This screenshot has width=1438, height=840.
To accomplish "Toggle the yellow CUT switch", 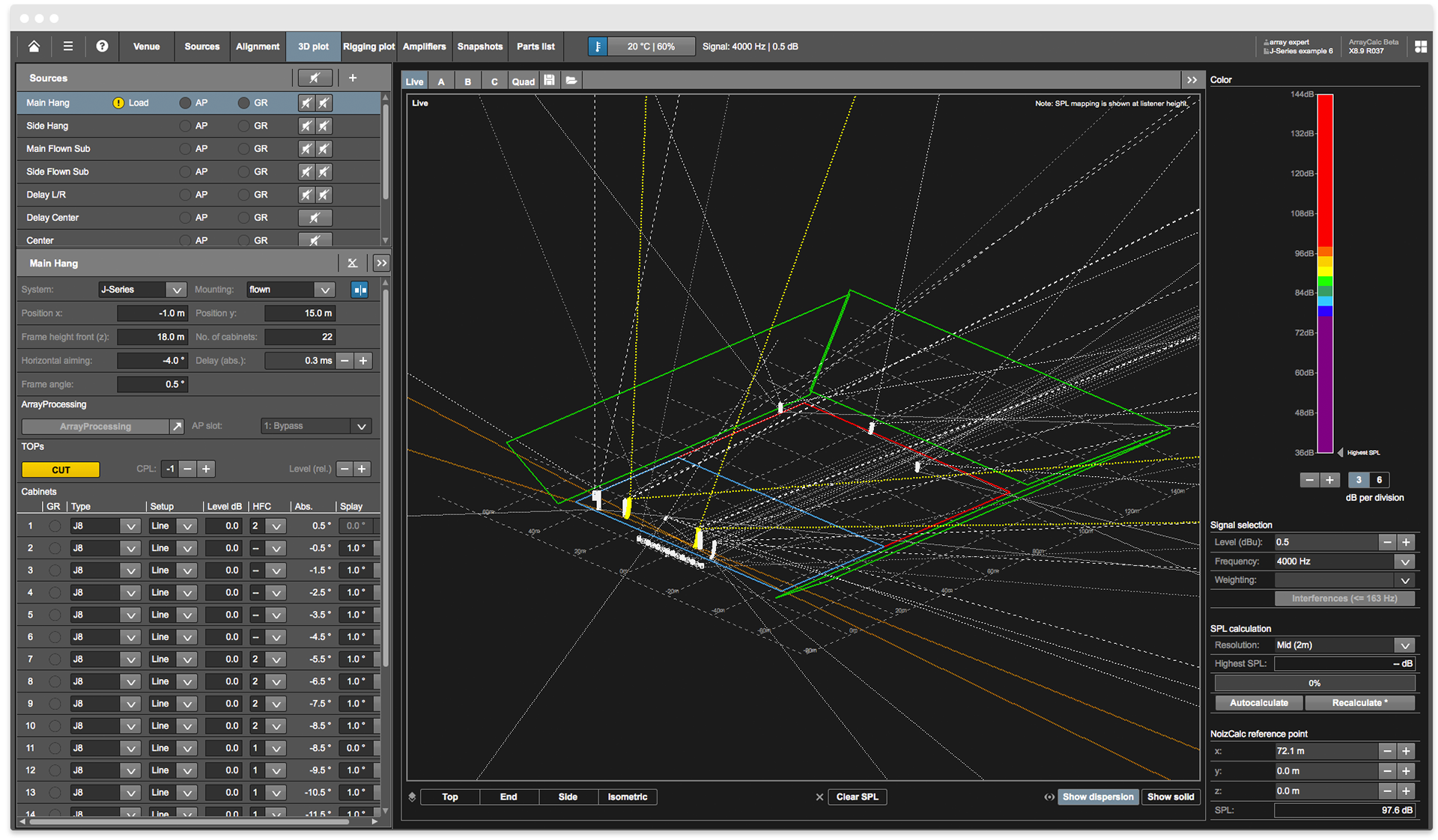I will coord(61,470).
